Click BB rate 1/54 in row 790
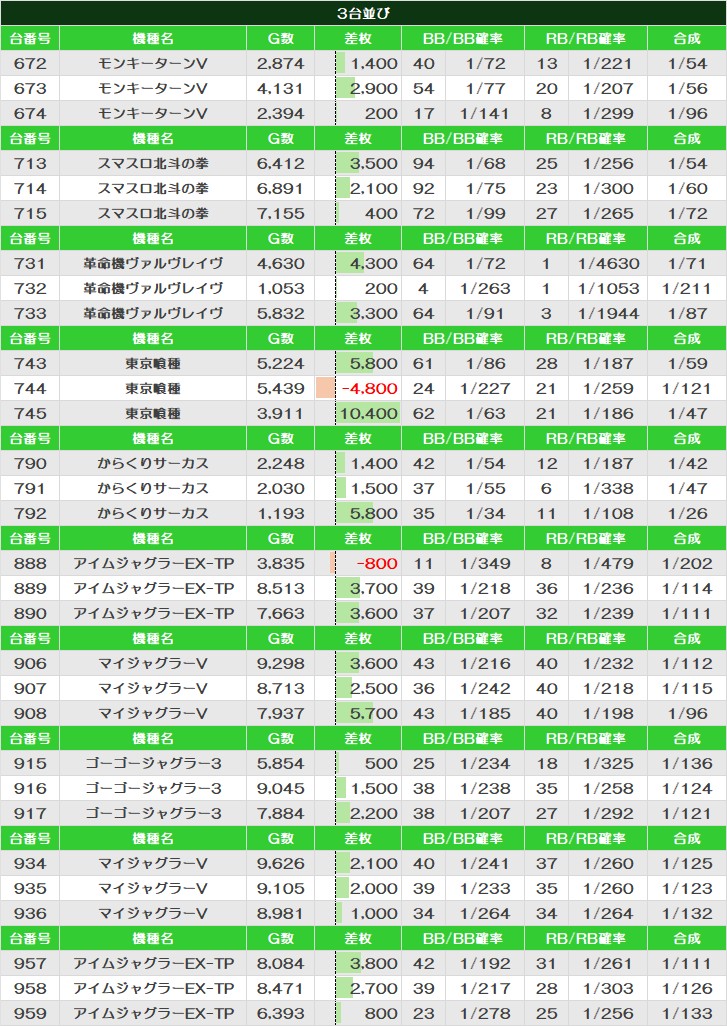Image resolution: width=727 pixels, height=1026 pixels. click(x=485, y=463)
